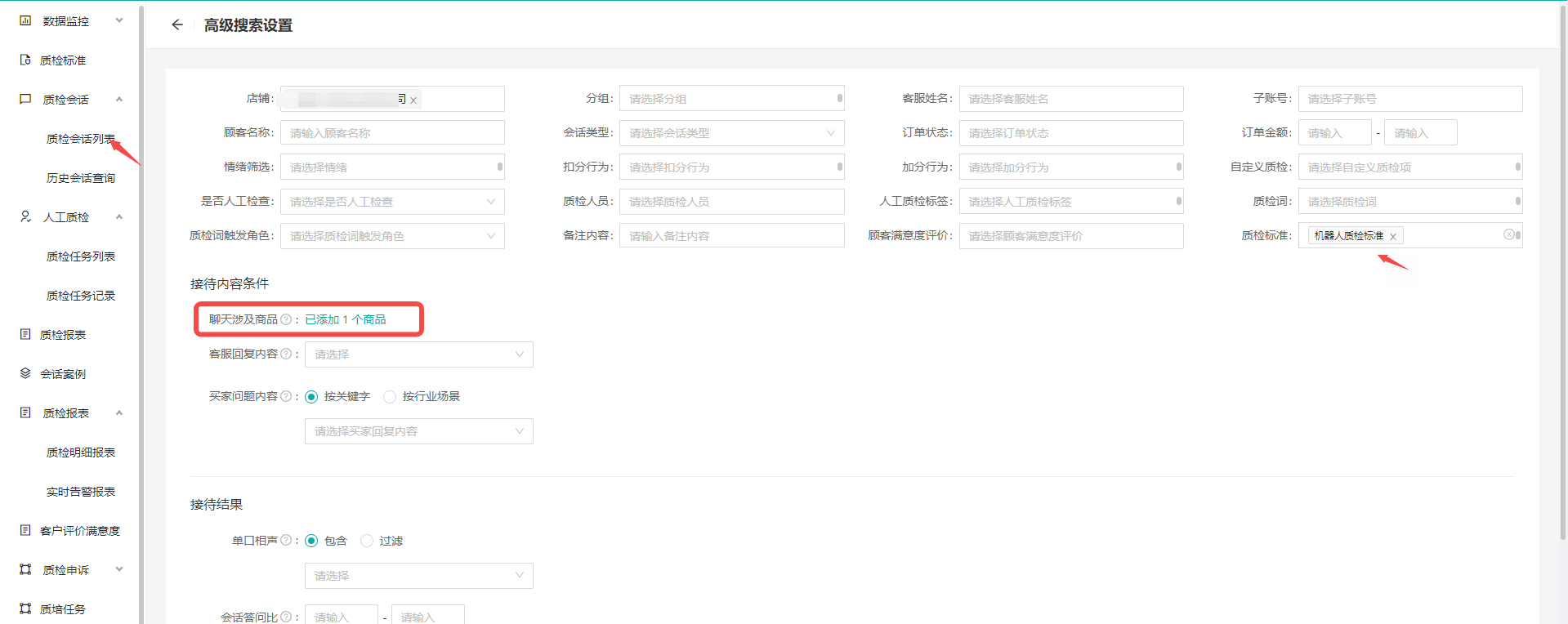Collapse the 人工质检 menu group
The image size is (1568, 624).
click(119, 216)
